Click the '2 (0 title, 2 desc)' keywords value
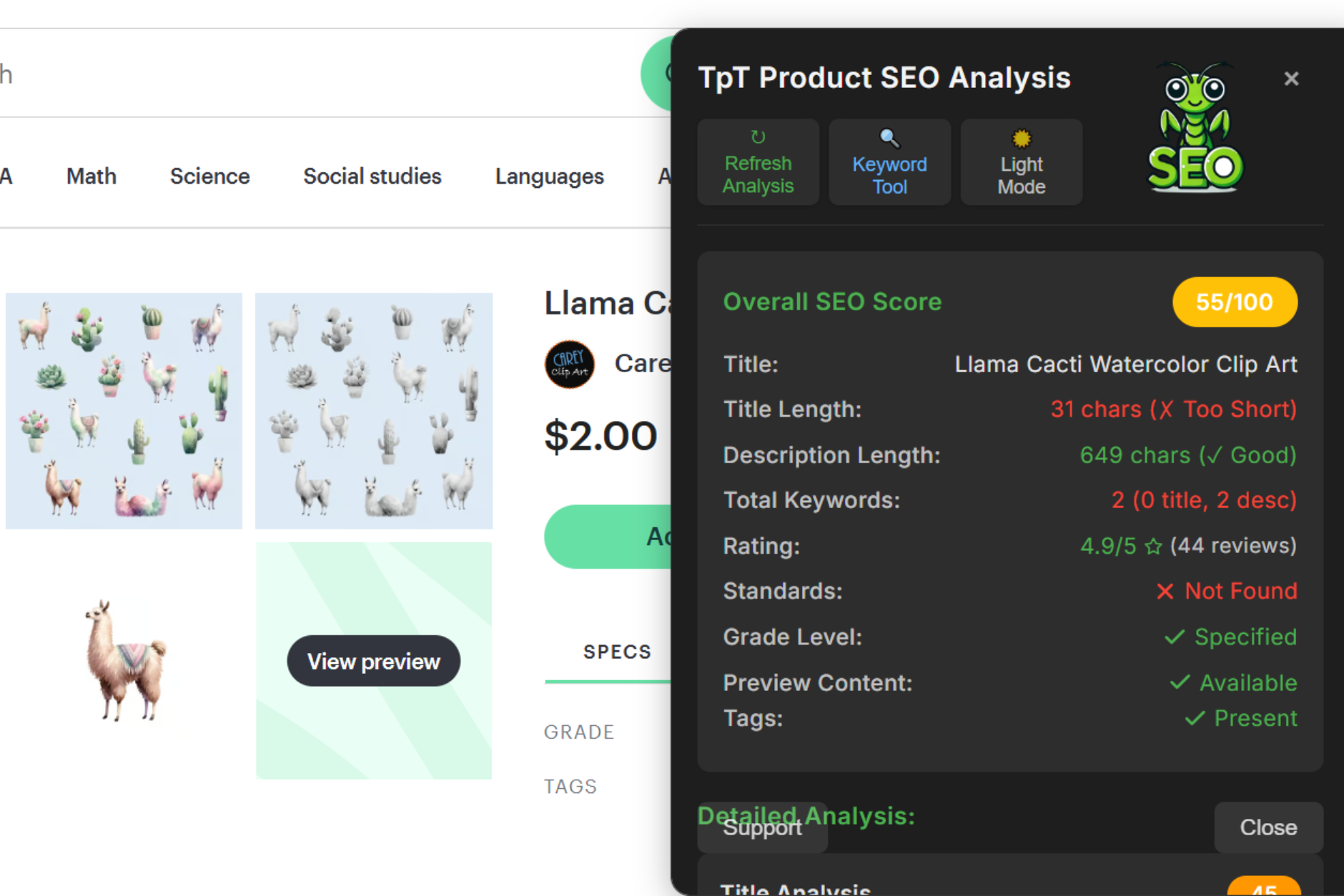 pyautogui.click(x=1204, y=500)
